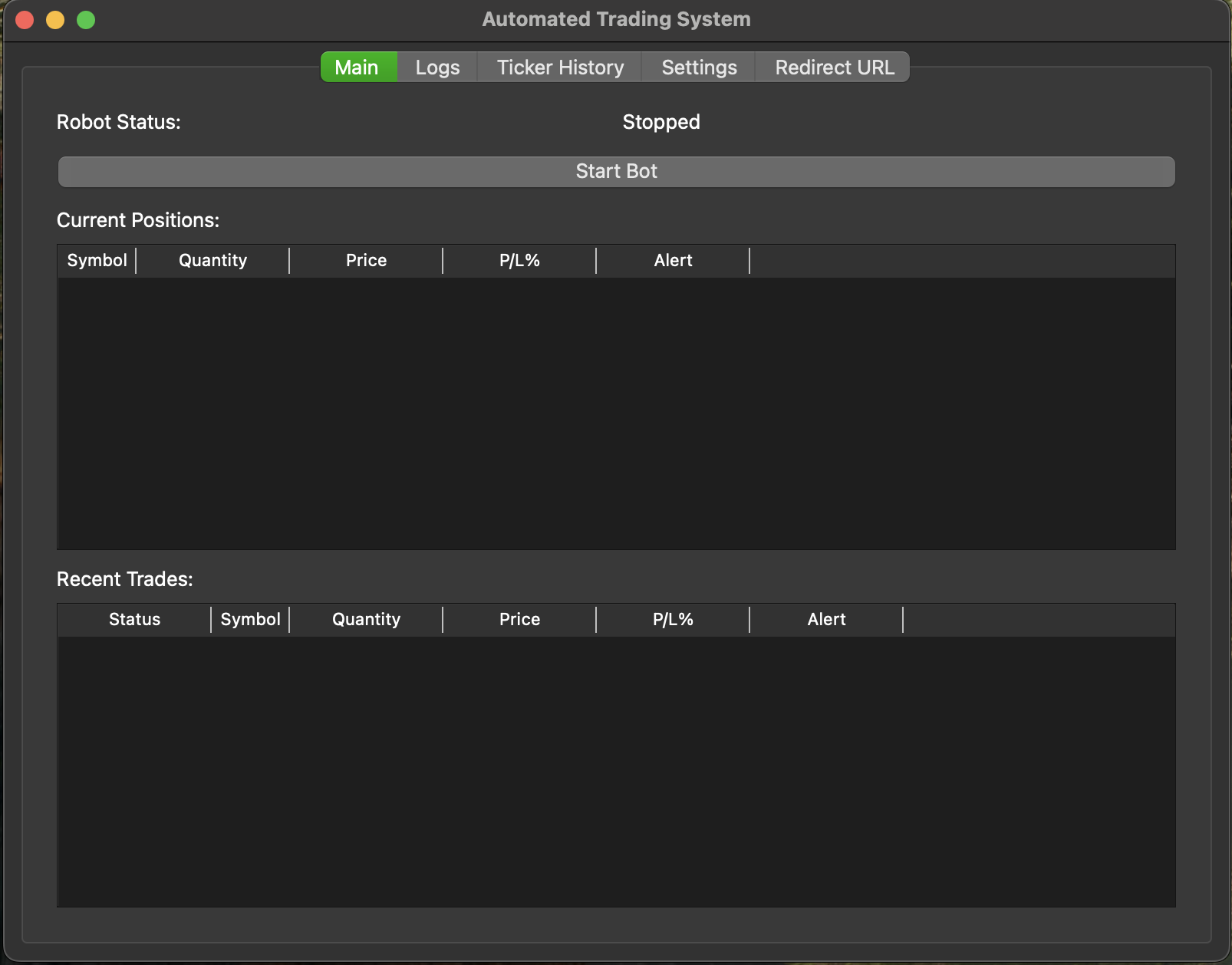Select the Redirect URL tab
The width and height of the screenshot is (1232, 965).
834,68
